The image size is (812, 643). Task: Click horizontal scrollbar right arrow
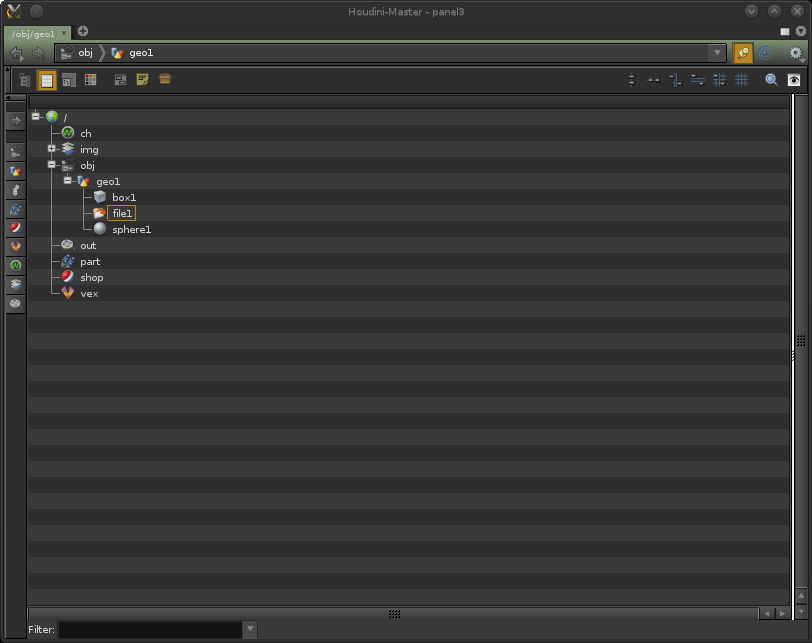pos(782,613)
